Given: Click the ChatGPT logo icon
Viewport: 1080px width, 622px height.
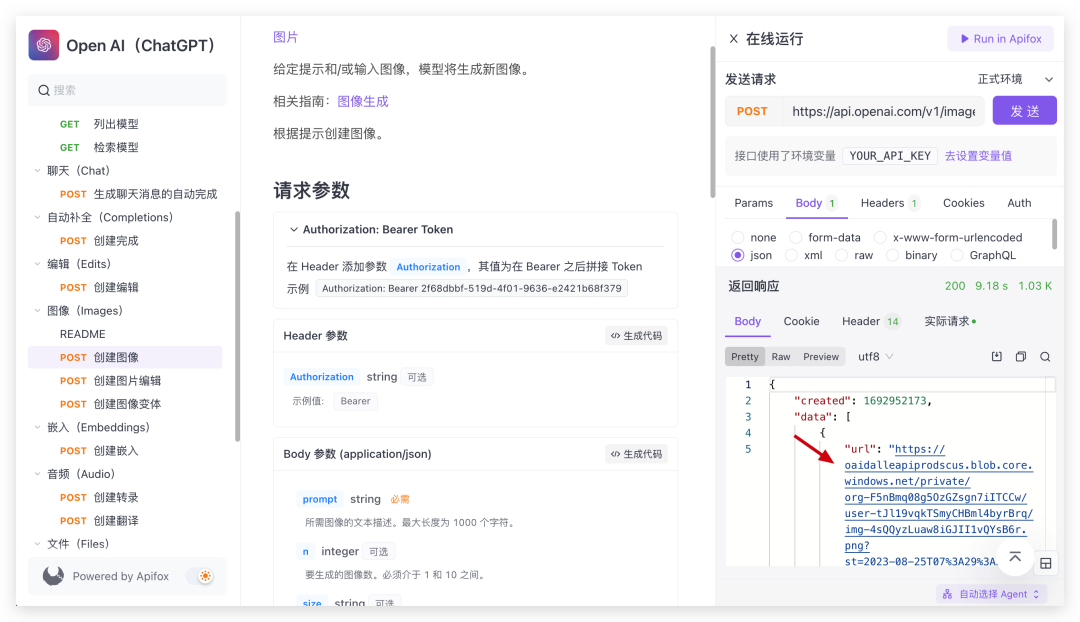Looking at the screenshot, I should [x=42, y=45].
